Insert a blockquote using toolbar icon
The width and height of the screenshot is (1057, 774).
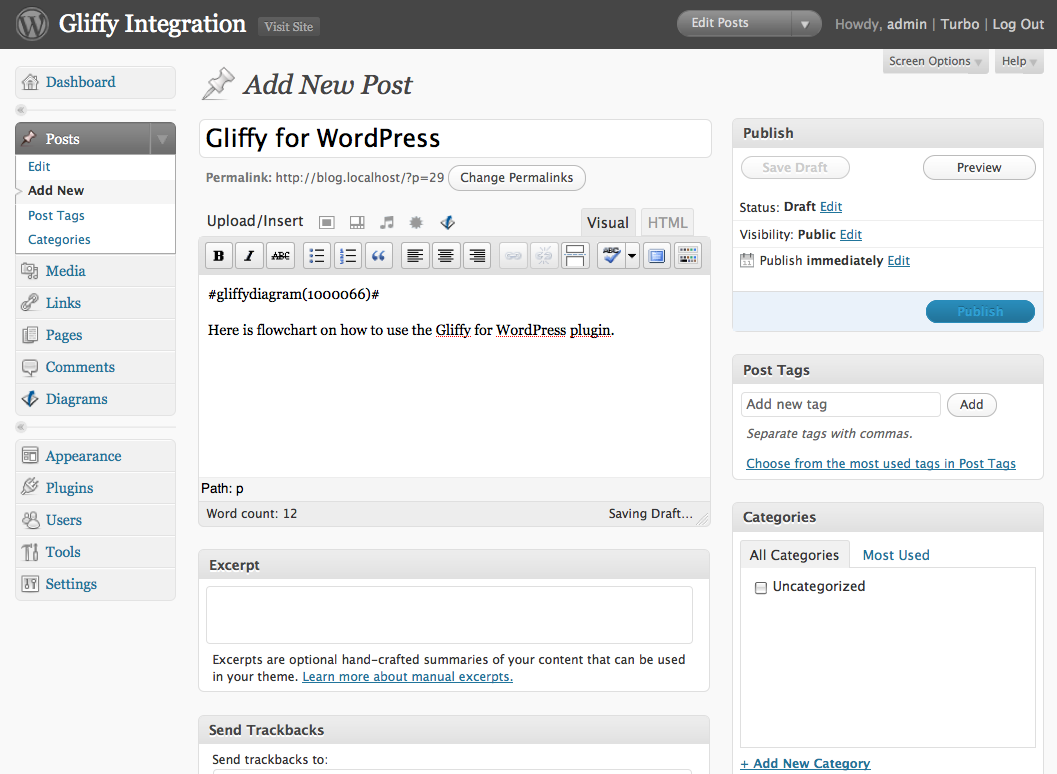click(x=379, y=256)
